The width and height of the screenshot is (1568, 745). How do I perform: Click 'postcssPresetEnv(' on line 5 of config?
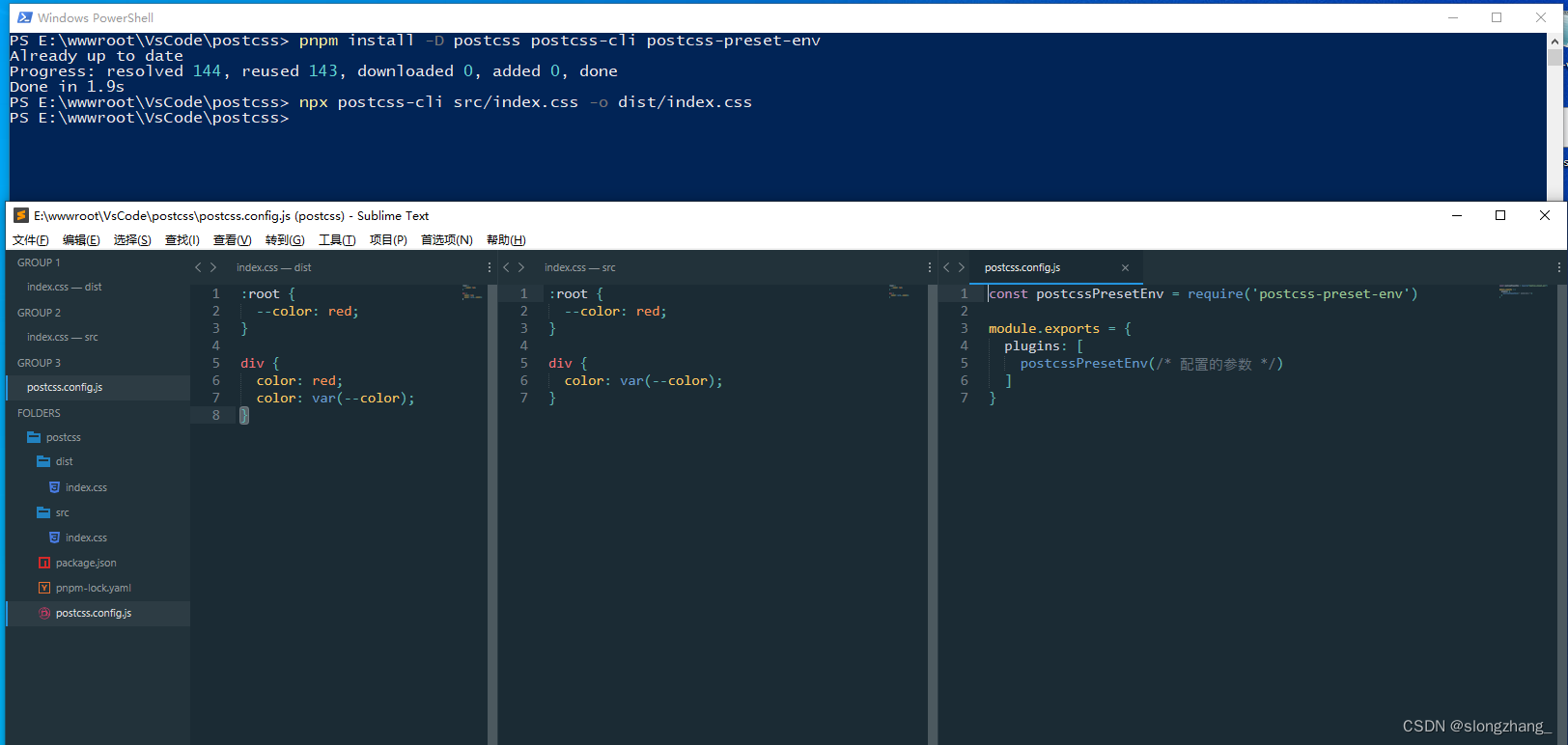click(1088, 363)
